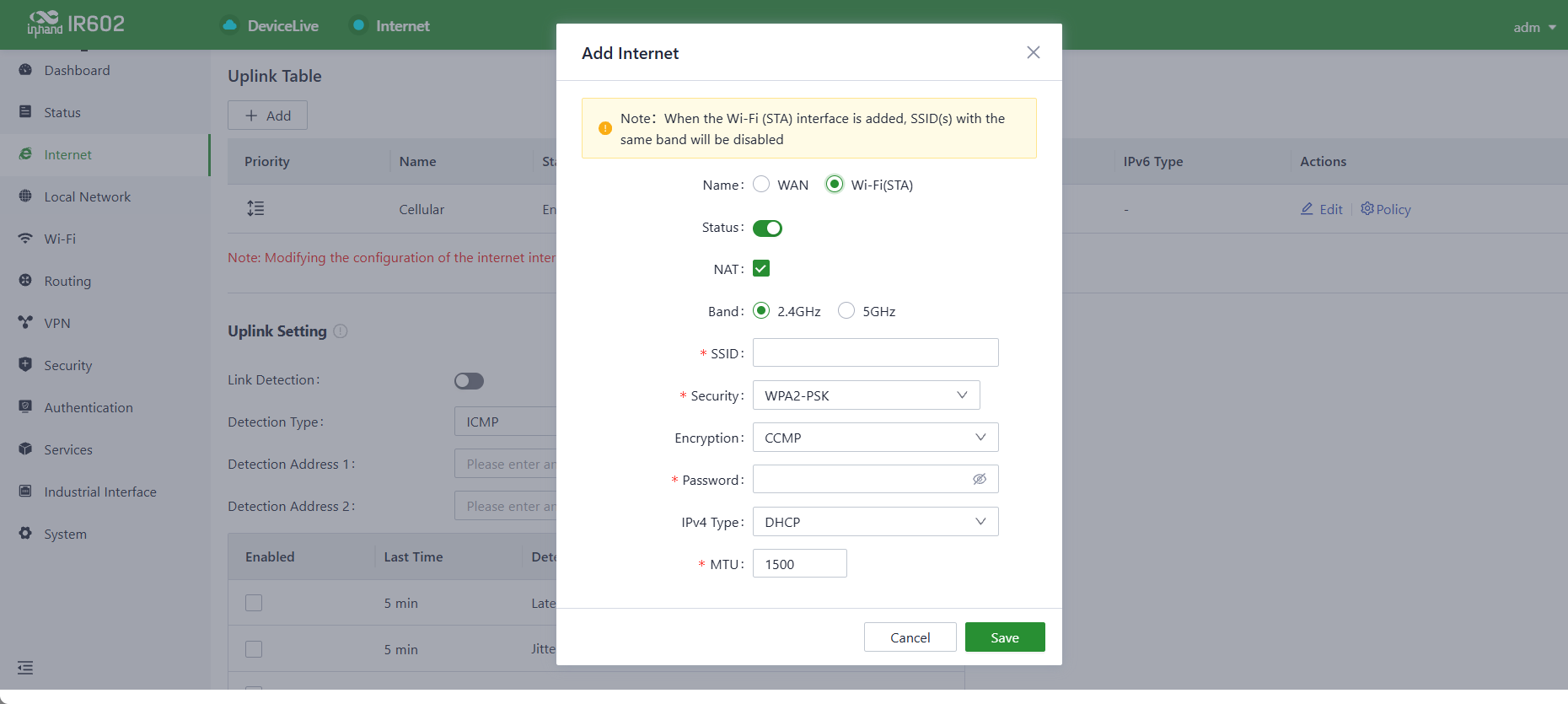This screenshot has height=704, width=1568.
Task: Select the WAN radio button
Action: coord(761,184)
